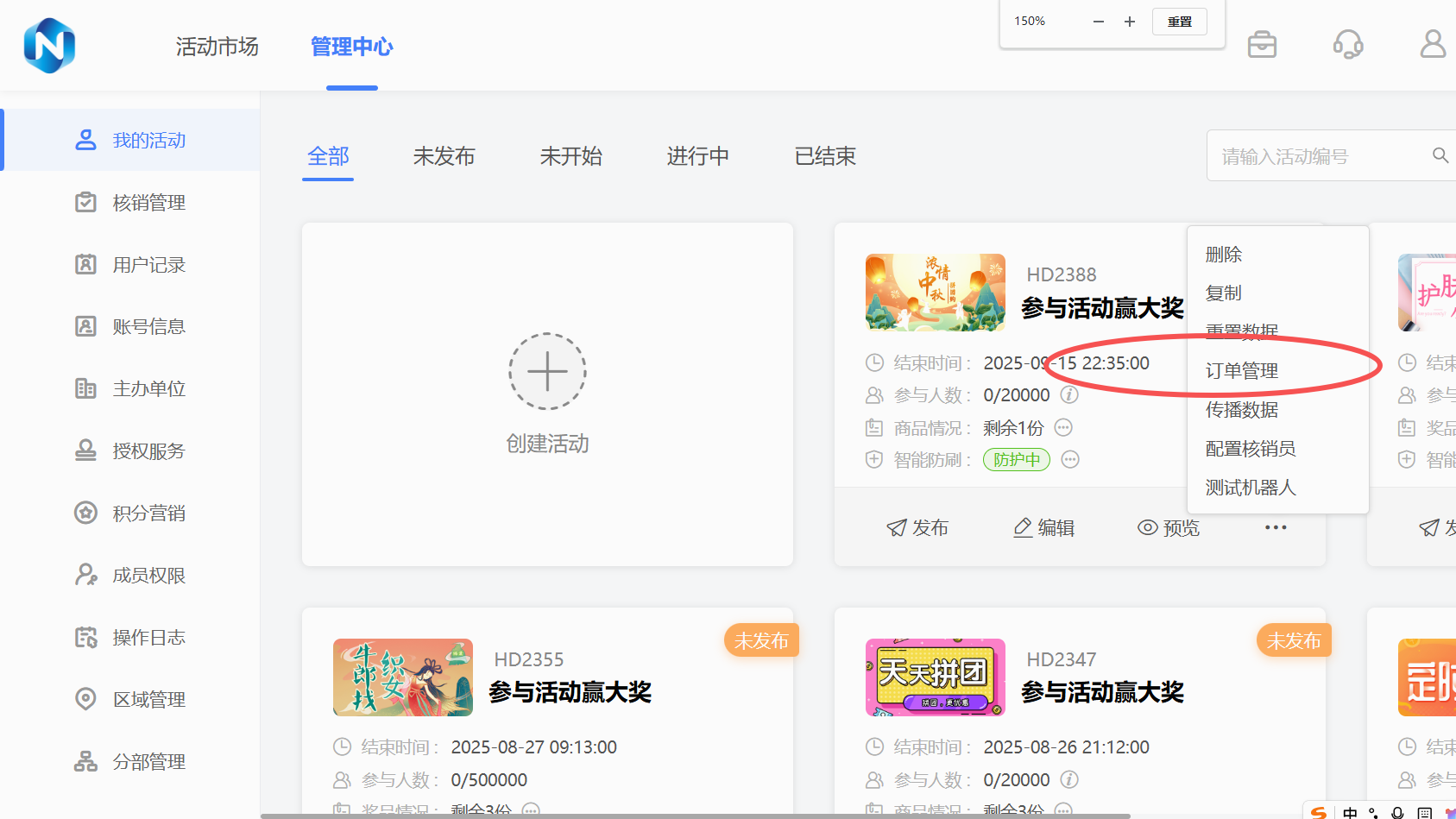The image size is (1456, 819).
Task: Switch to the 进行中 tab
Action: [x=697, y=156]
